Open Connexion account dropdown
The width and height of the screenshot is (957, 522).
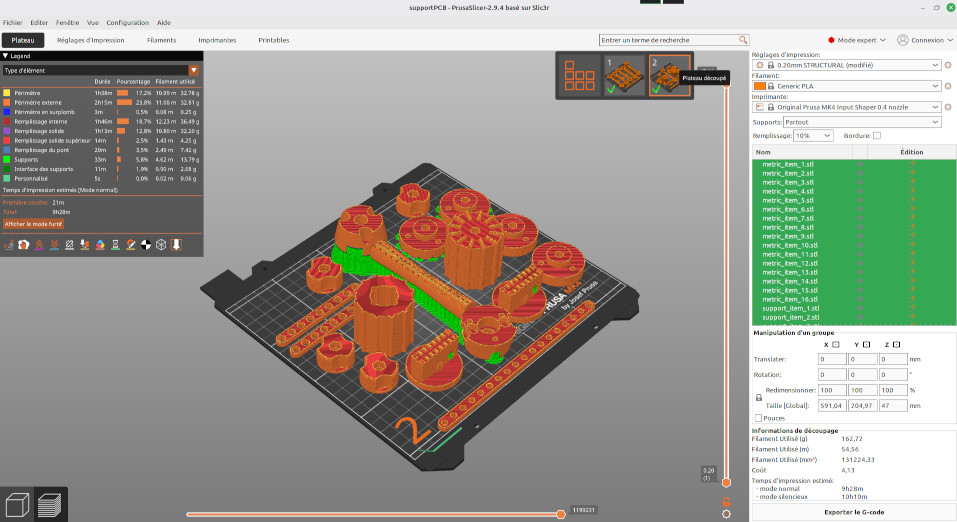pyautogui.click(x=925, y=40)
